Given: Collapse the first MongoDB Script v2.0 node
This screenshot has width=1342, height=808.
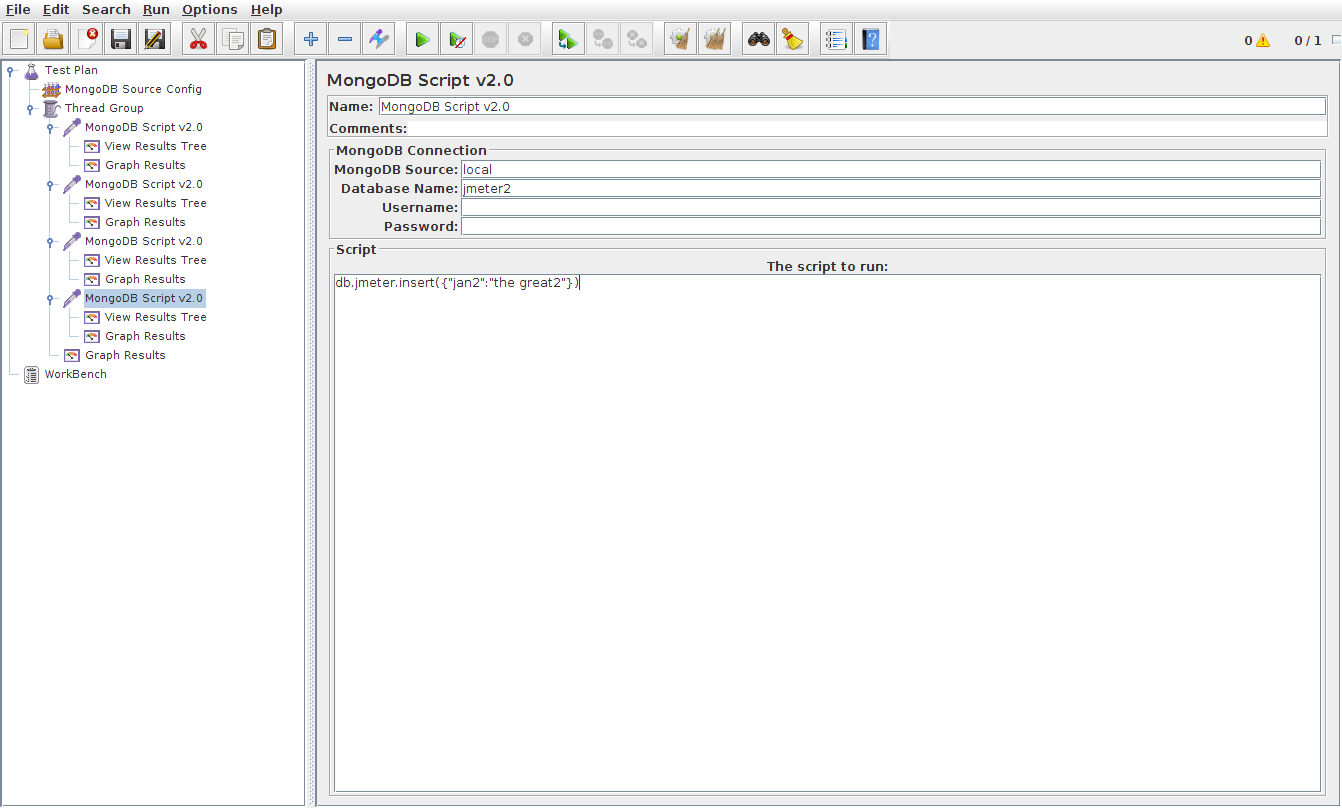Looking at the screenshot, I should click(x=50, y=127).
